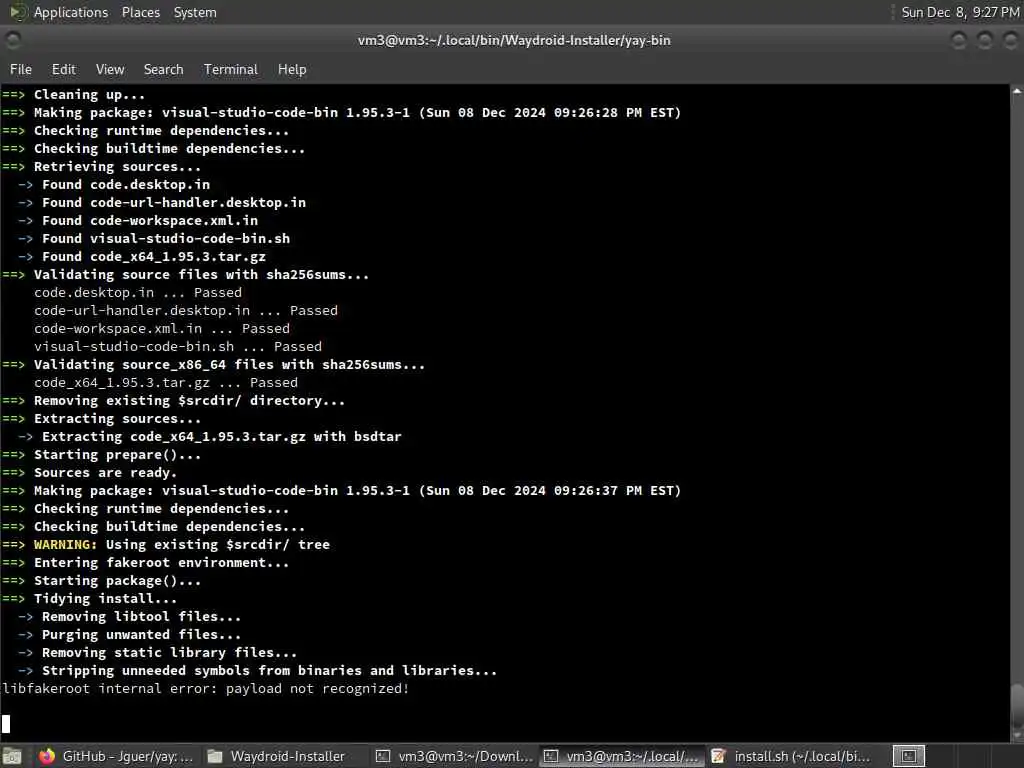Click the terminal vertical scrollbar thumb
Screen dimensions: 1024x768
click(1017, 704)
